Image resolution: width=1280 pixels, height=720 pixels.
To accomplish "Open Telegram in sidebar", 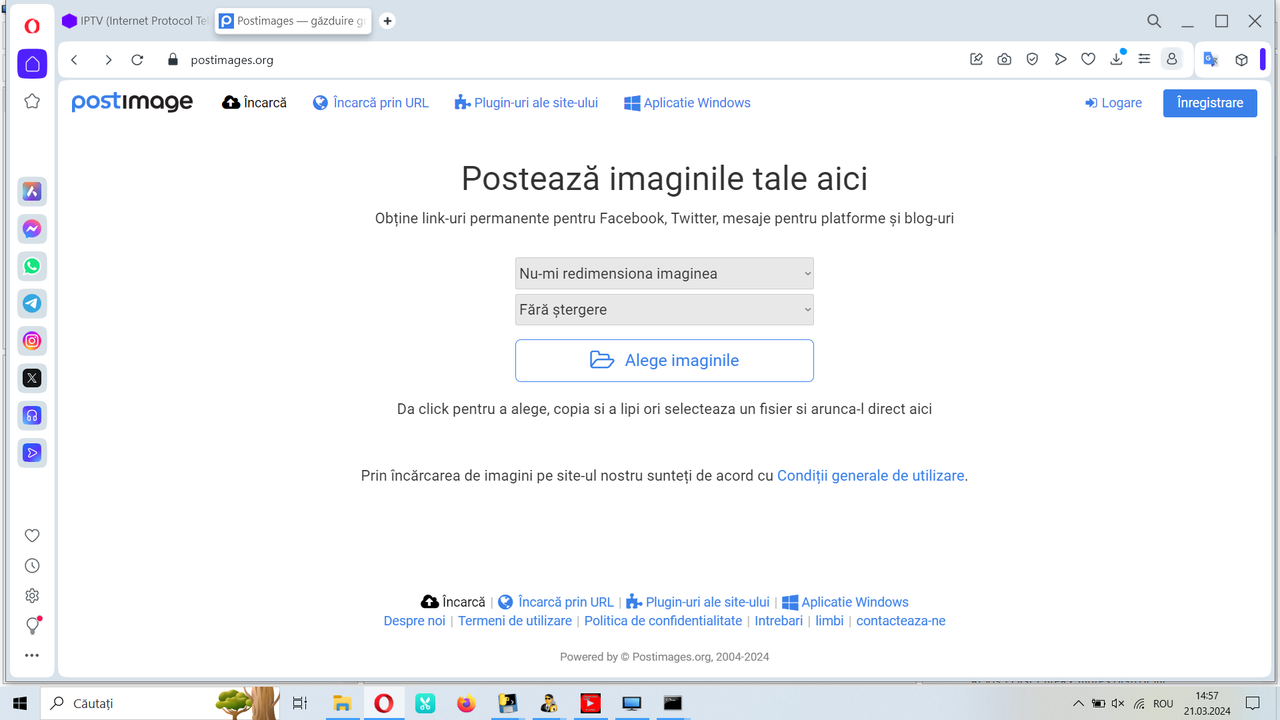I will (x=32, y=304).
